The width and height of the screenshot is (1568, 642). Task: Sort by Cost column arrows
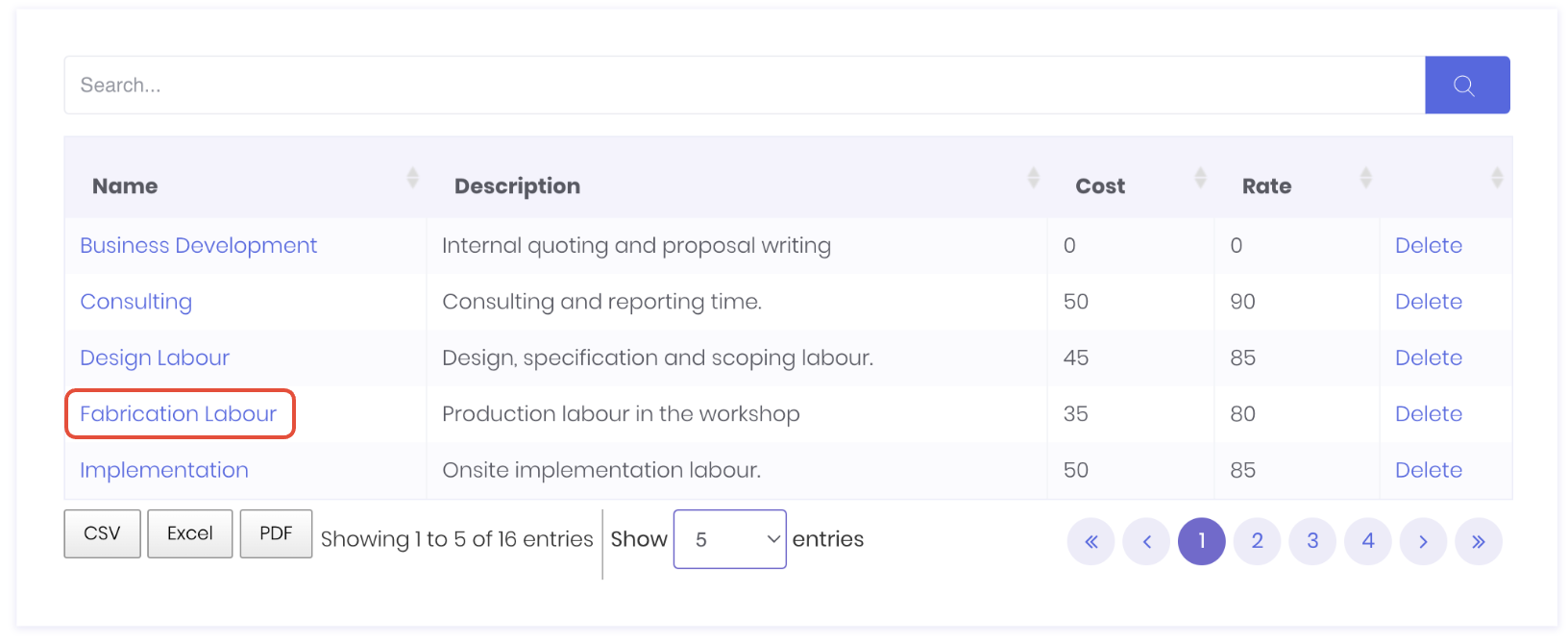click(1200, 178)
